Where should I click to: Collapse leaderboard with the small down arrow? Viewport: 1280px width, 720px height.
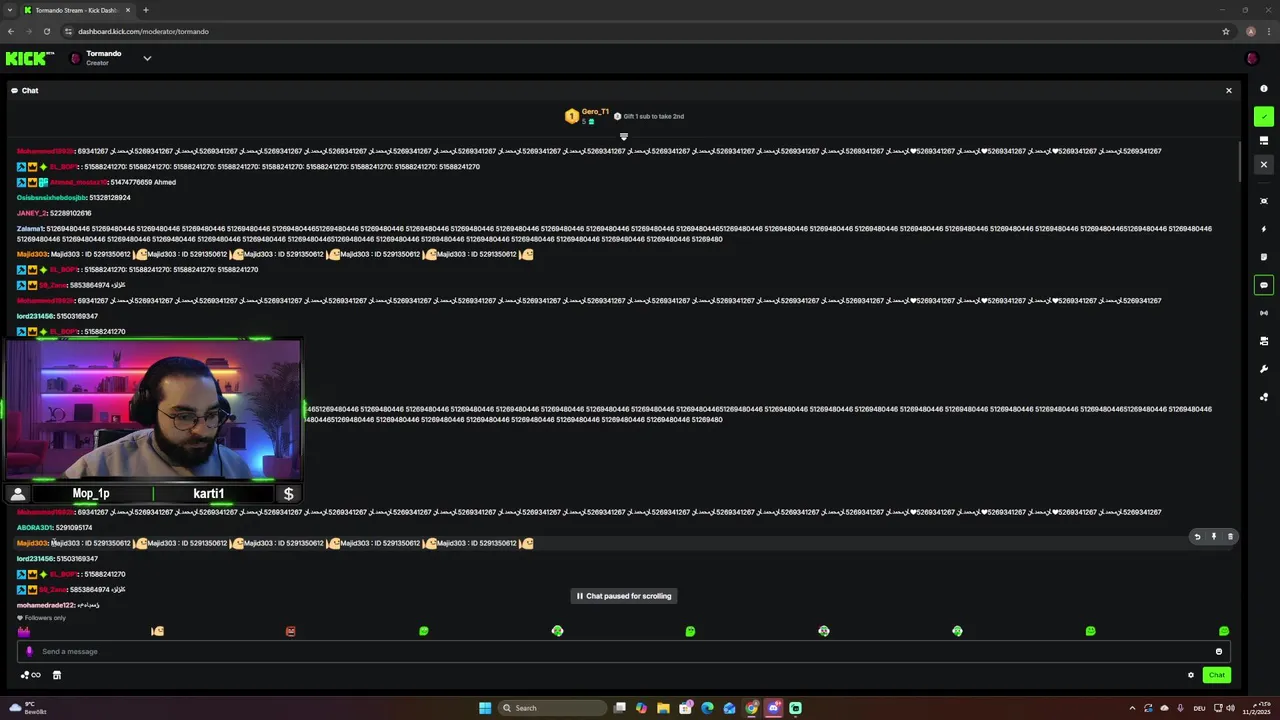(x=624, y=137)
